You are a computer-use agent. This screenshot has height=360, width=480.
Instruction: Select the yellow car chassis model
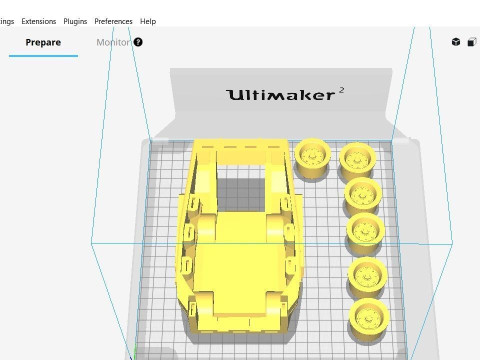(x=240, y=237)
